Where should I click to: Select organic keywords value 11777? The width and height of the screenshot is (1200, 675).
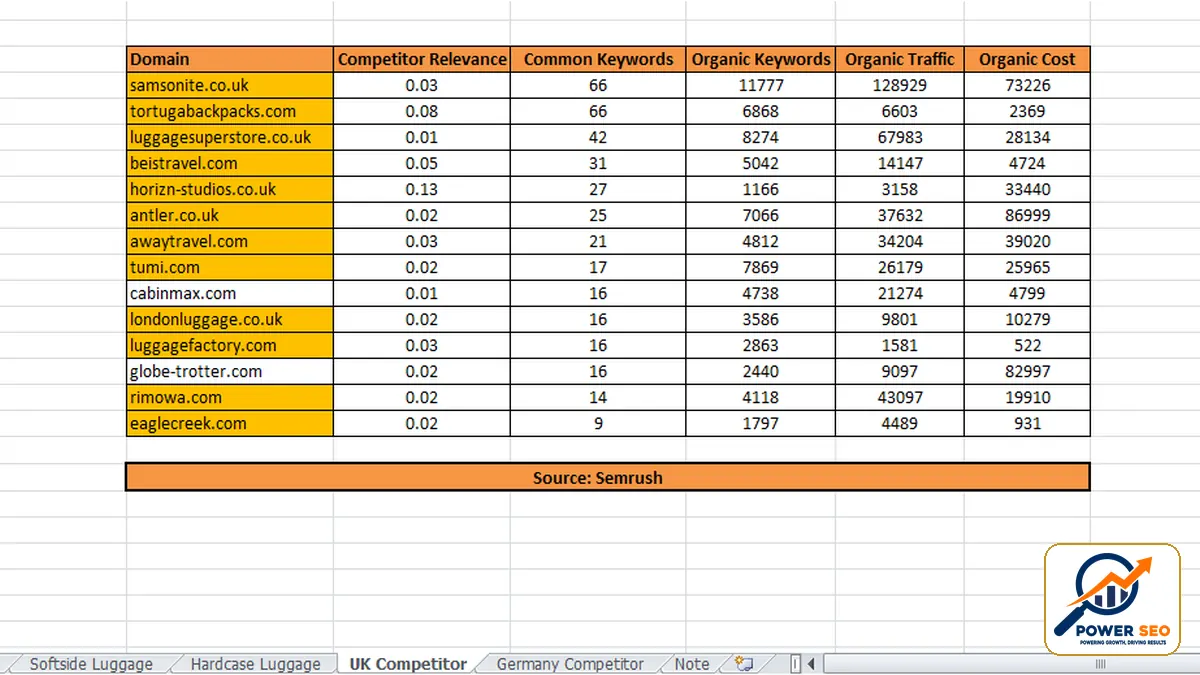click(x=761, y=85)
